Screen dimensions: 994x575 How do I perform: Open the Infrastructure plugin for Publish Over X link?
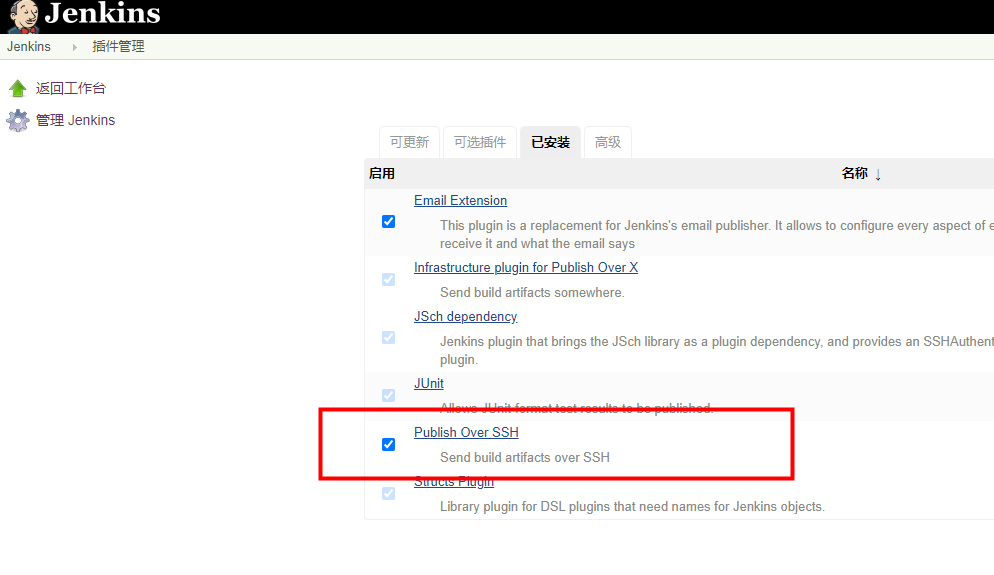526,268
